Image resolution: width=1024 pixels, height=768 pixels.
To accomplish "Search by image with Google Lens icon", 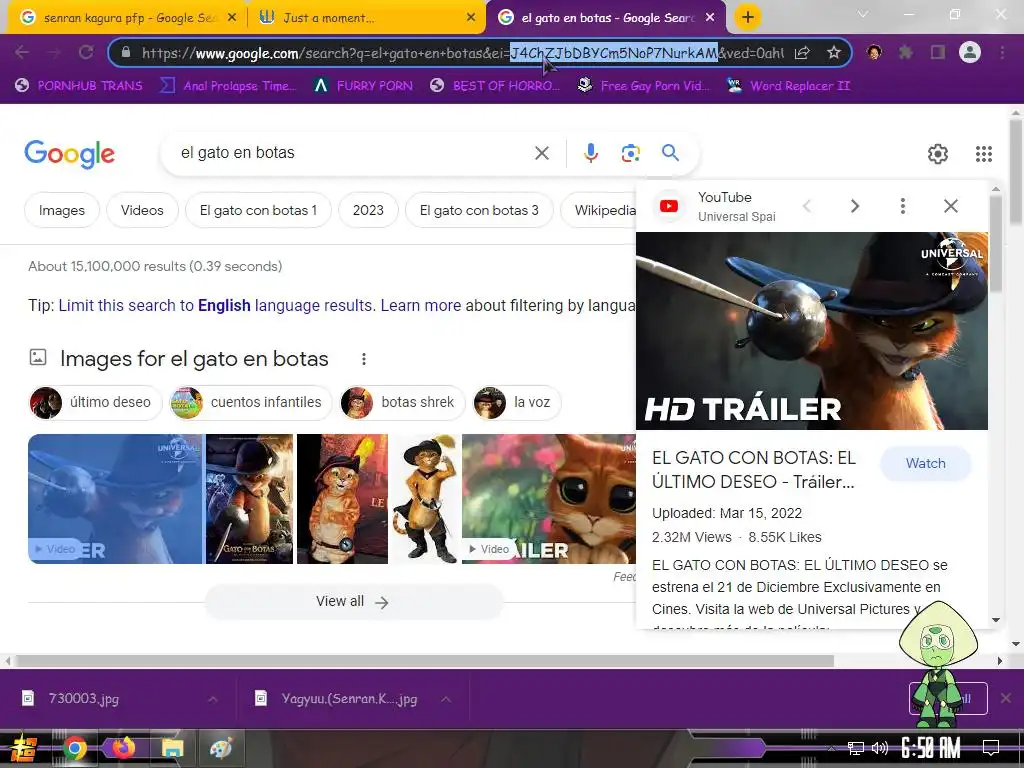I will tap(630, 153).
